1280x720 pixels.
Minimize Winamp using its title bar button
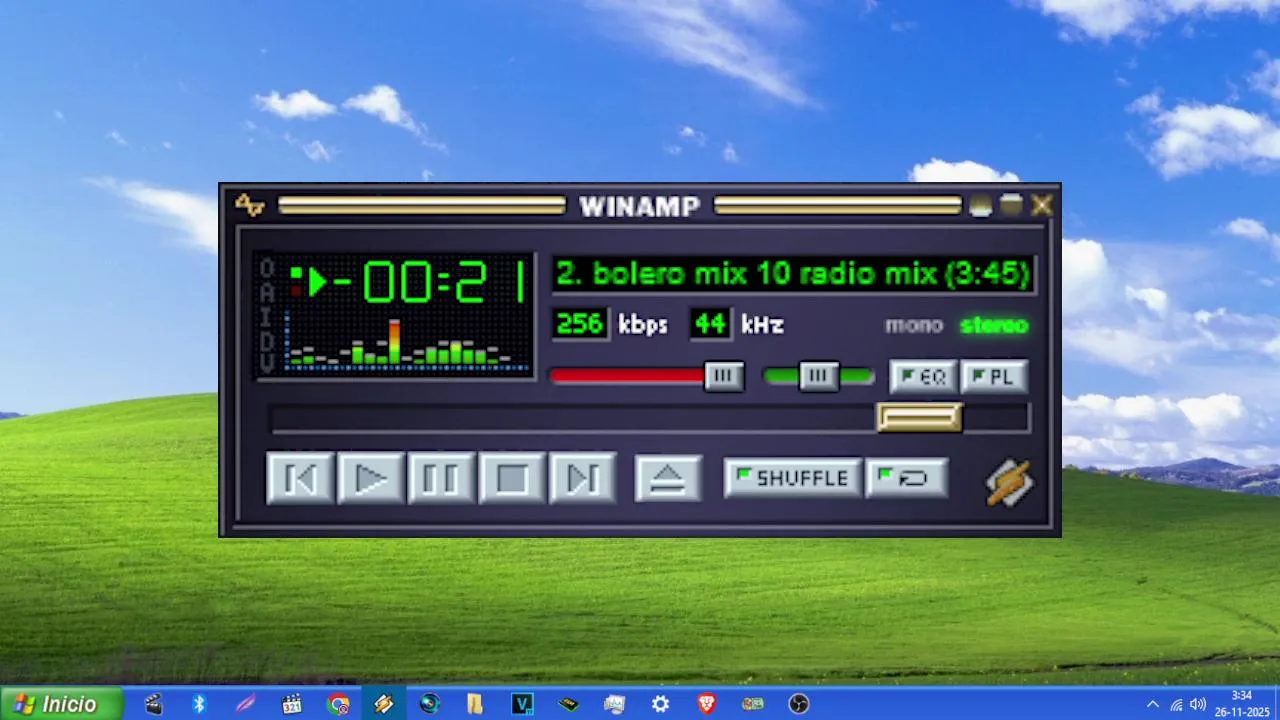pos(981,205)
